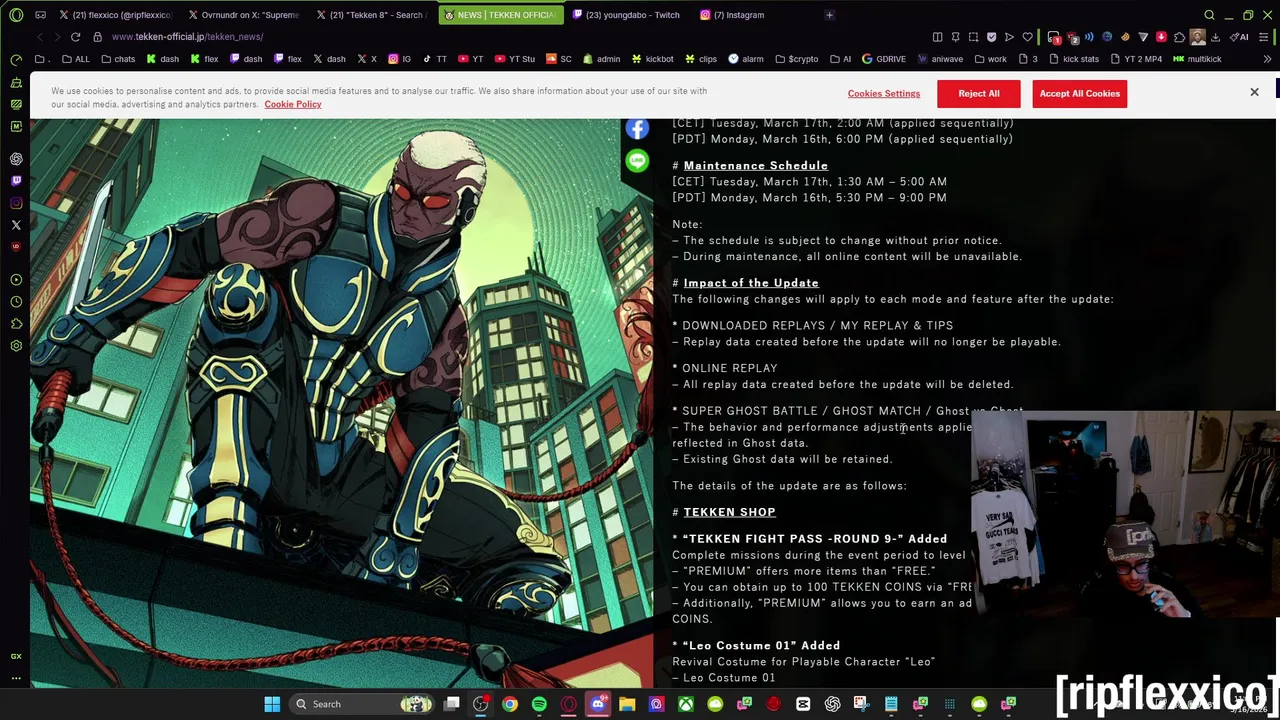Select the NEWS TEKKEN OFFICIAL tab
Image resolution: width=1280 pixels, height=720 pixels.
point(501,15)
